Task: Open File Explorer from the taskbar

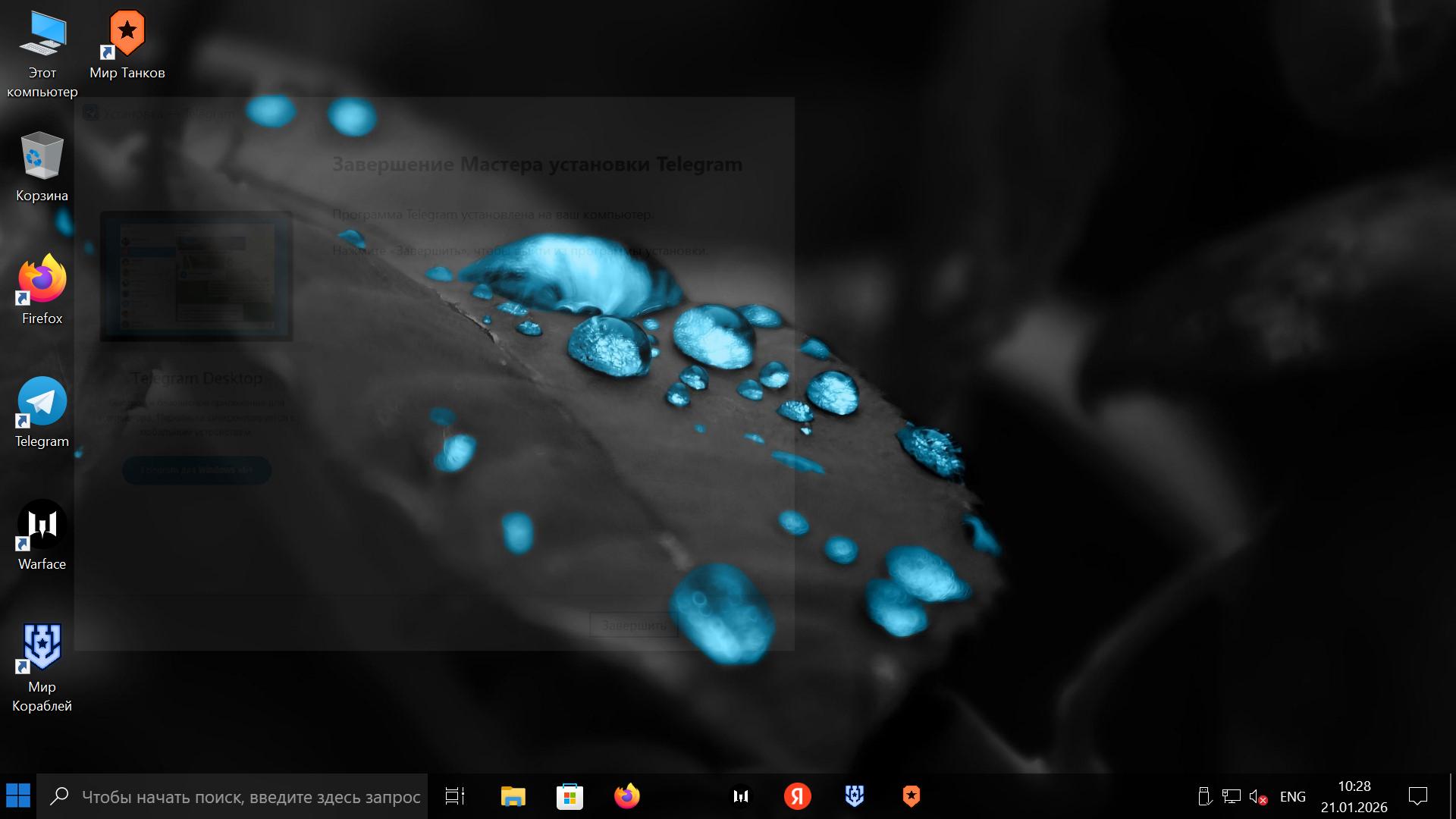Action: click(x=513, y=796)
